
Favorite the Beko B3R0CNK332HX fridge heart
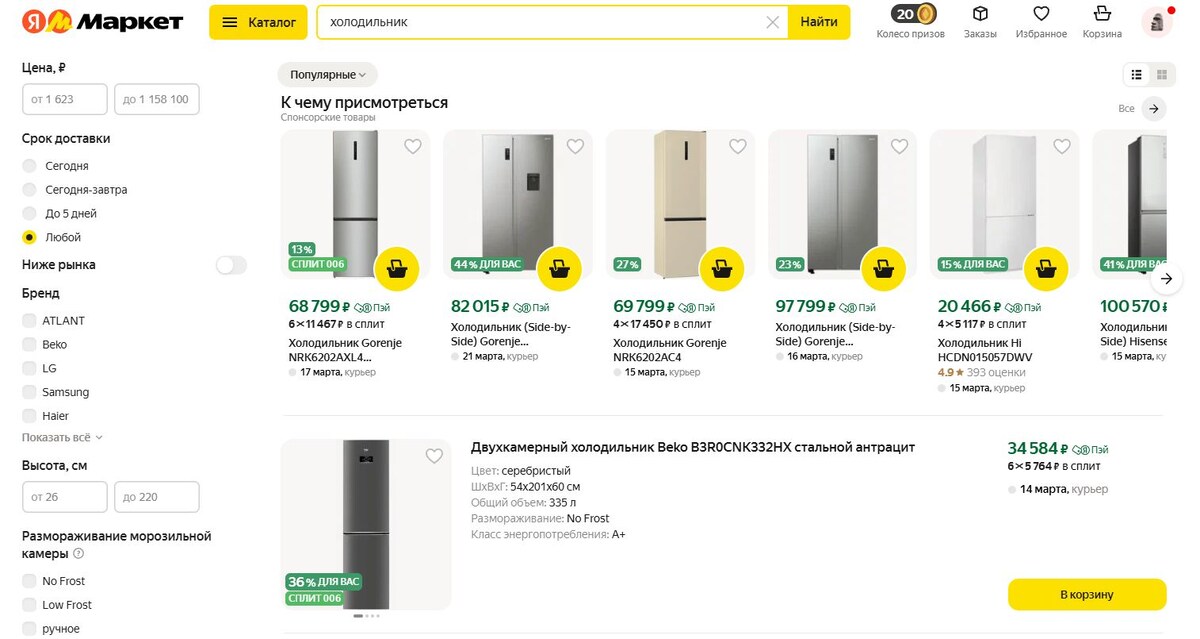click(x=434, y=456)
